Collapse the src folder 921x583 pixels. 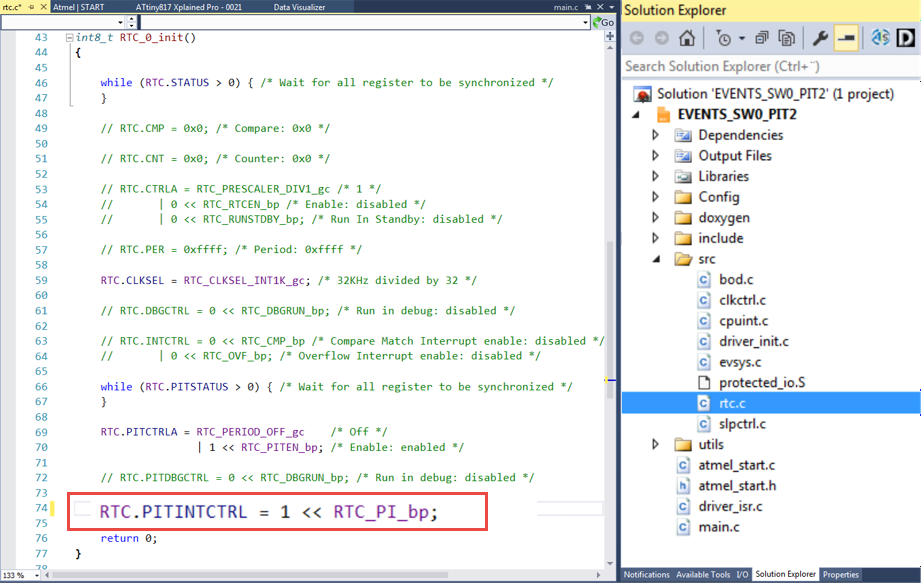click(x=656, y=259)
